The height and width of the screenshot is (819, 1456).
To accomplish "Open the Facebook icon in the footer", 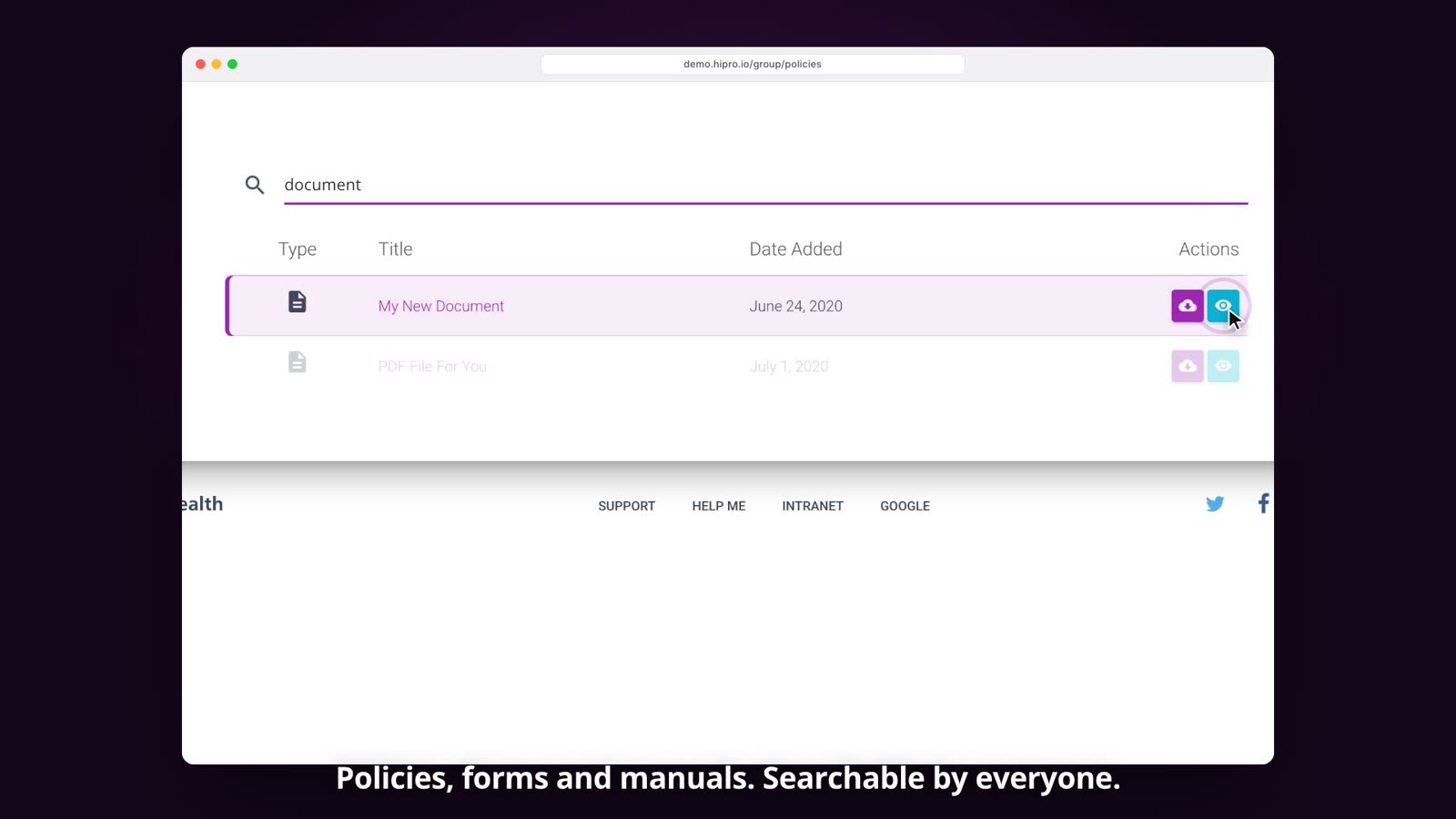I will point(1263,503).
